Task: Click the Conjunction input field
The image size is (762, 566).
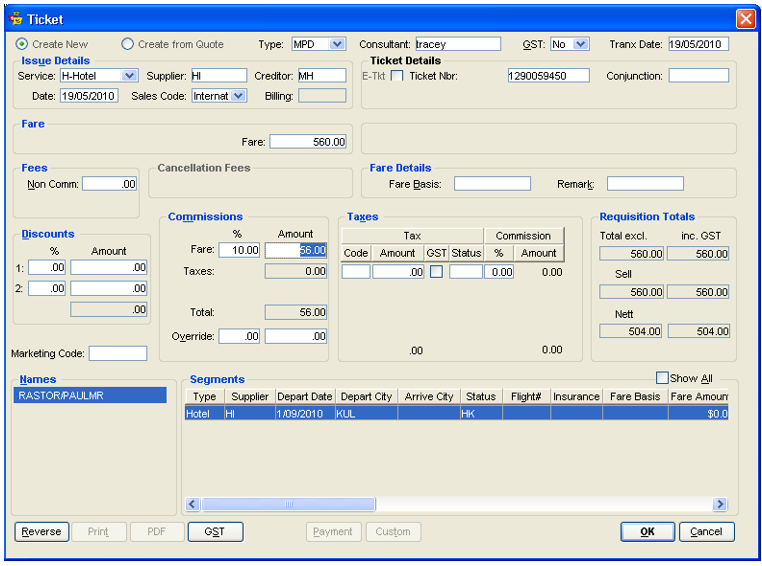Action: tap(698, 76)
